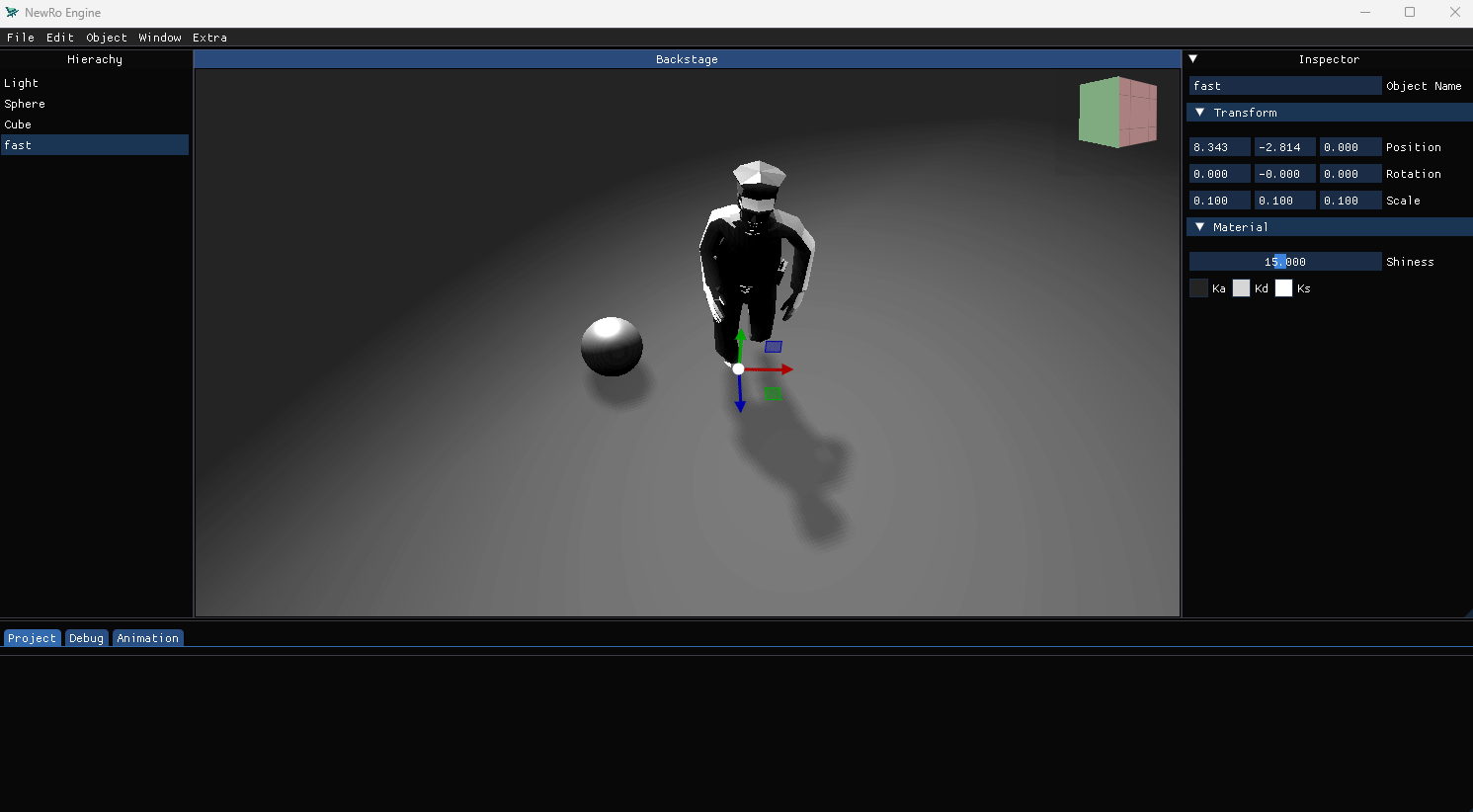
Task: Click the Object Name field
Action: [1285, 86]
